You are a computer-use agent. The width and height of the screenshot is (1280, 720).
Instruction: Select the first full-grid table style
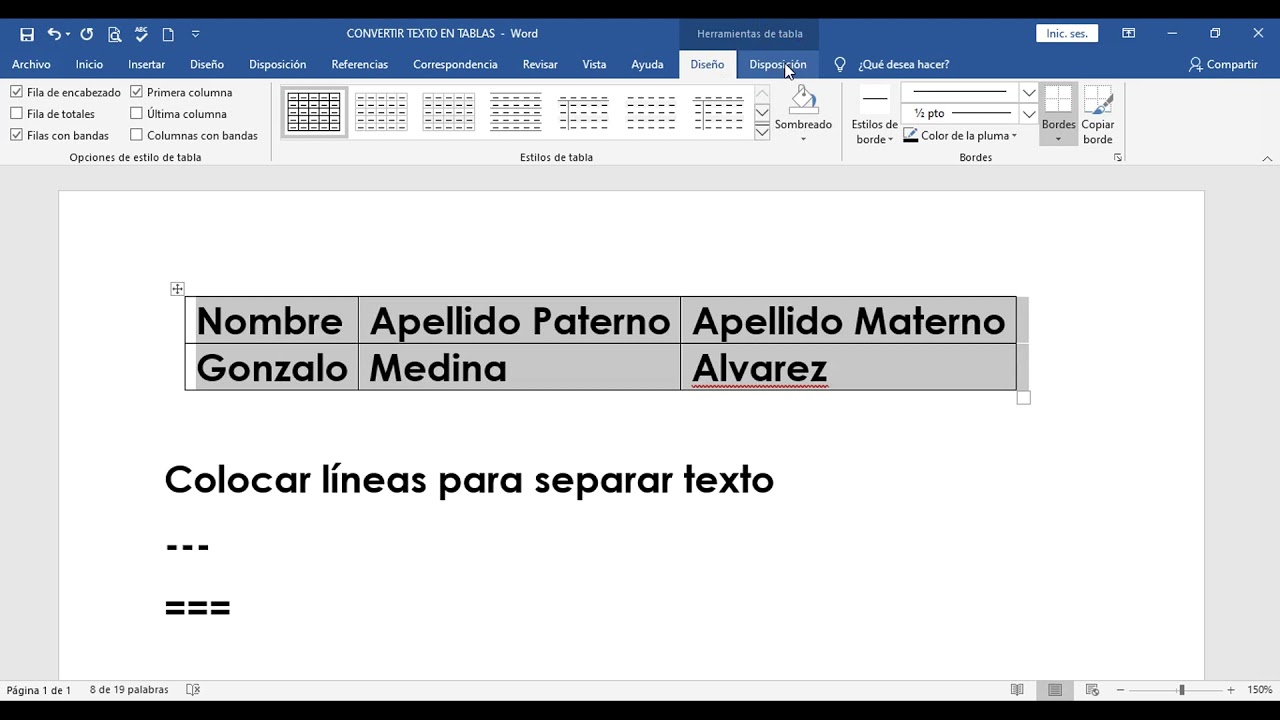pyautogui.click(x=314, y=112)
